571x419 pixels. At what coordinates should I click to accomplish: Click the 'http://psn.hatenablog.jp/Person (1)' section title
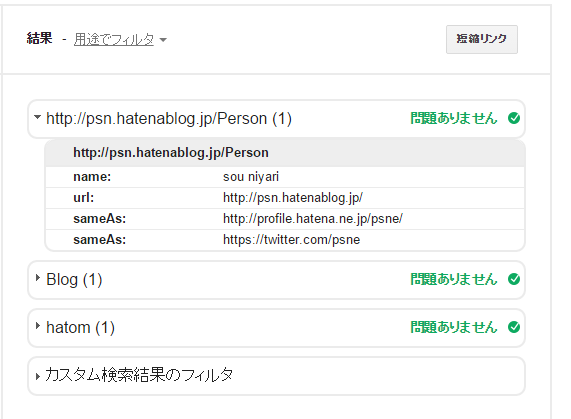click(169, 119)
